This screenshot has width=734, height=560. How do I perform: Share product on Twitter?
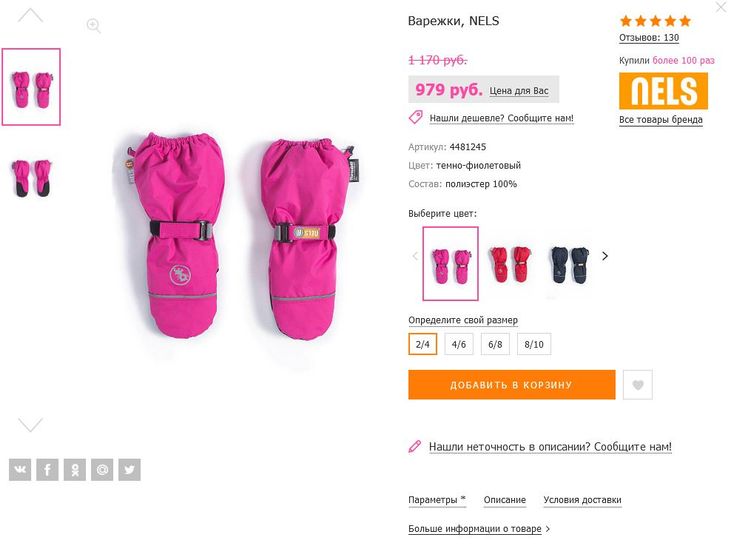[x=130, y=470]
